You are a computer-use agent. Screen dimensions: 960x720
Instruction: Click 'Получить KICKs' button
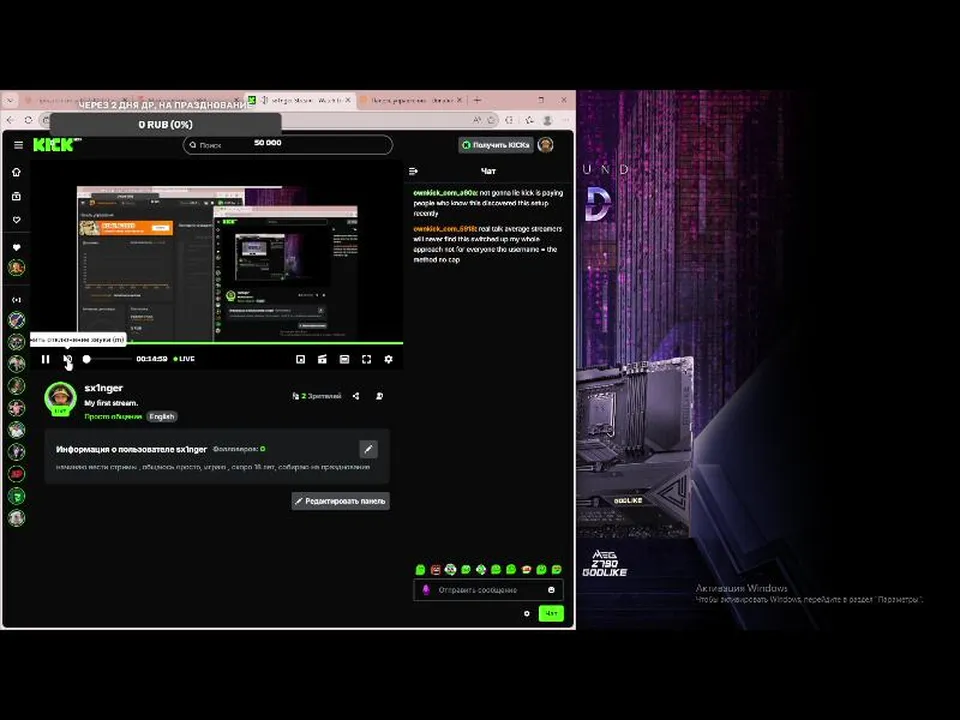click(x=496, y=145)
